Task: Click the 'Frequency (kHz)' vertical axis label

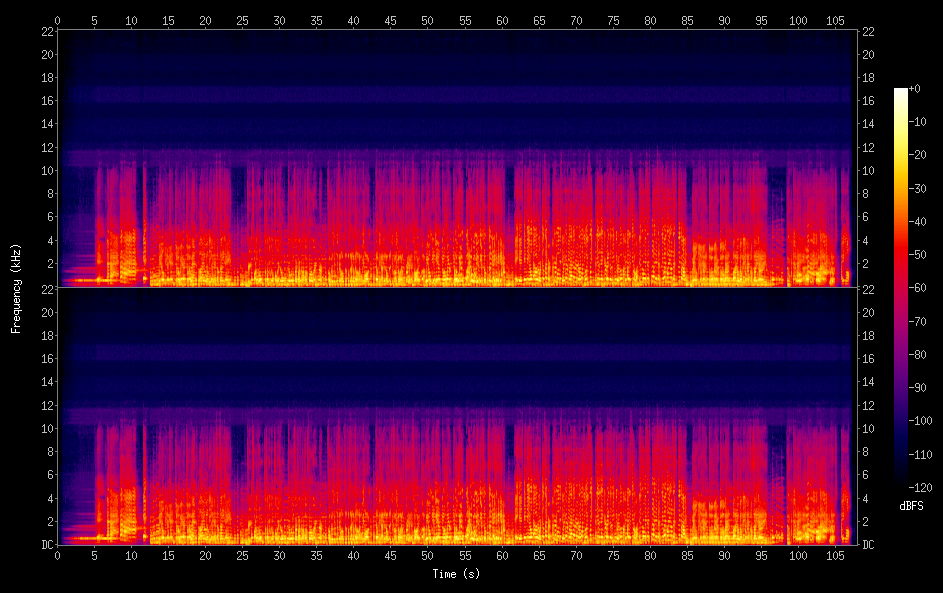Action: [x=16, y=288]
